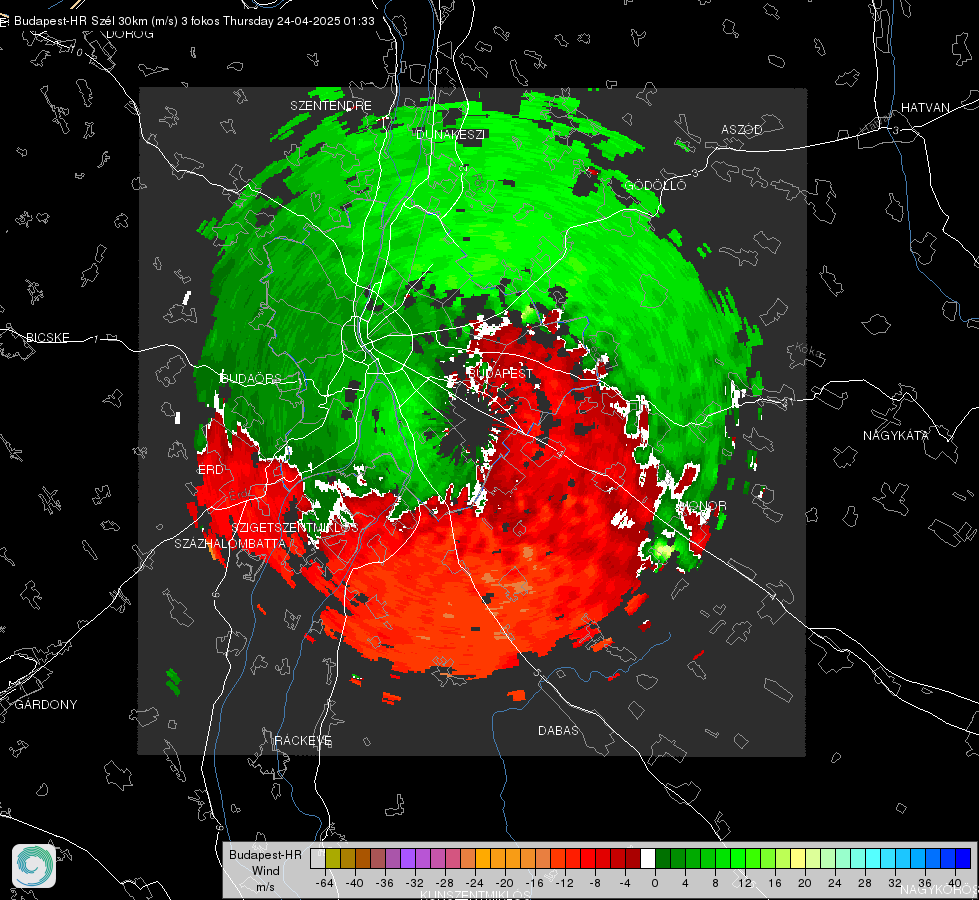
Task: Select the BICSKE label
Action: 48,337
